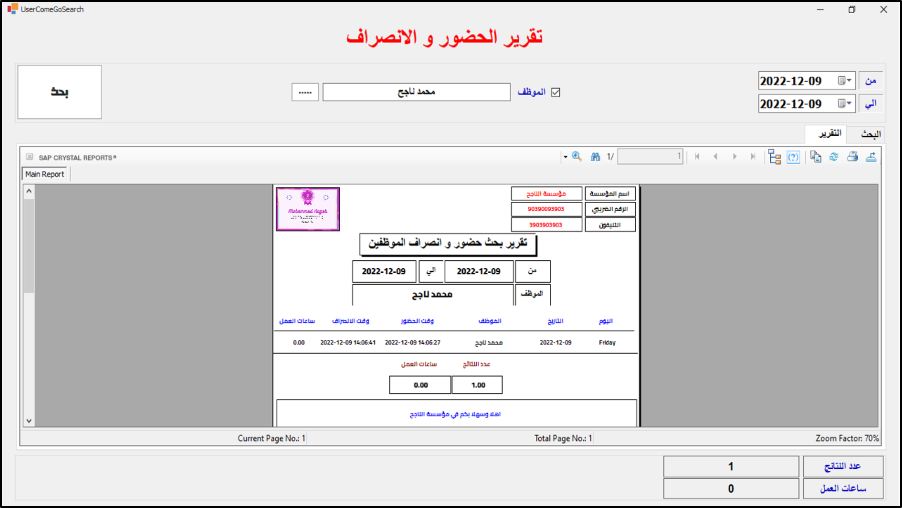Click the Print Report icon
Image resolution: width=902 pixels, height=508 pixels.
click(853, 157)
